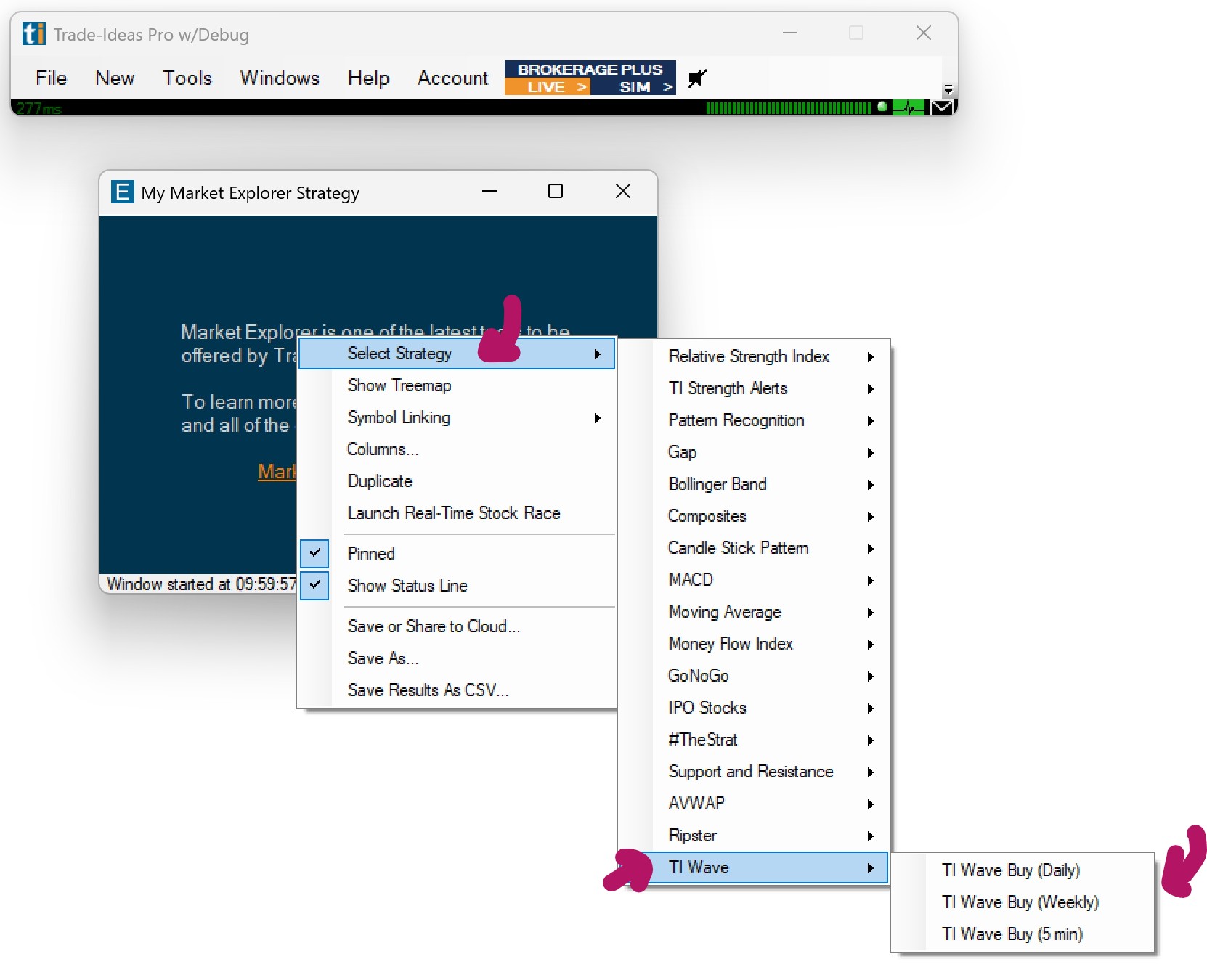This screenshot has height=980, width=1207.
Task: Click the toolbar overflow options arrow
Action: (948, 89)
